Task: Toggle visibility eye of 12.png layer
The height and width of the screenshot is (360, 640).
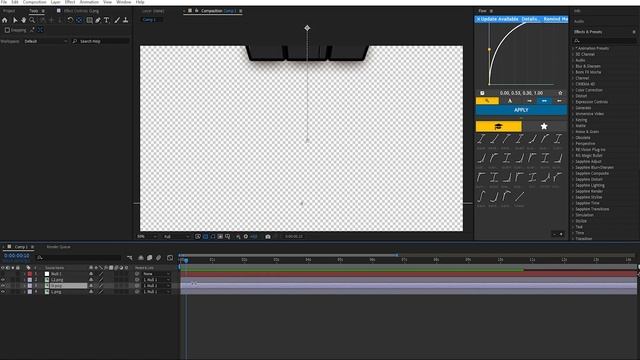Action: point(3,280)
